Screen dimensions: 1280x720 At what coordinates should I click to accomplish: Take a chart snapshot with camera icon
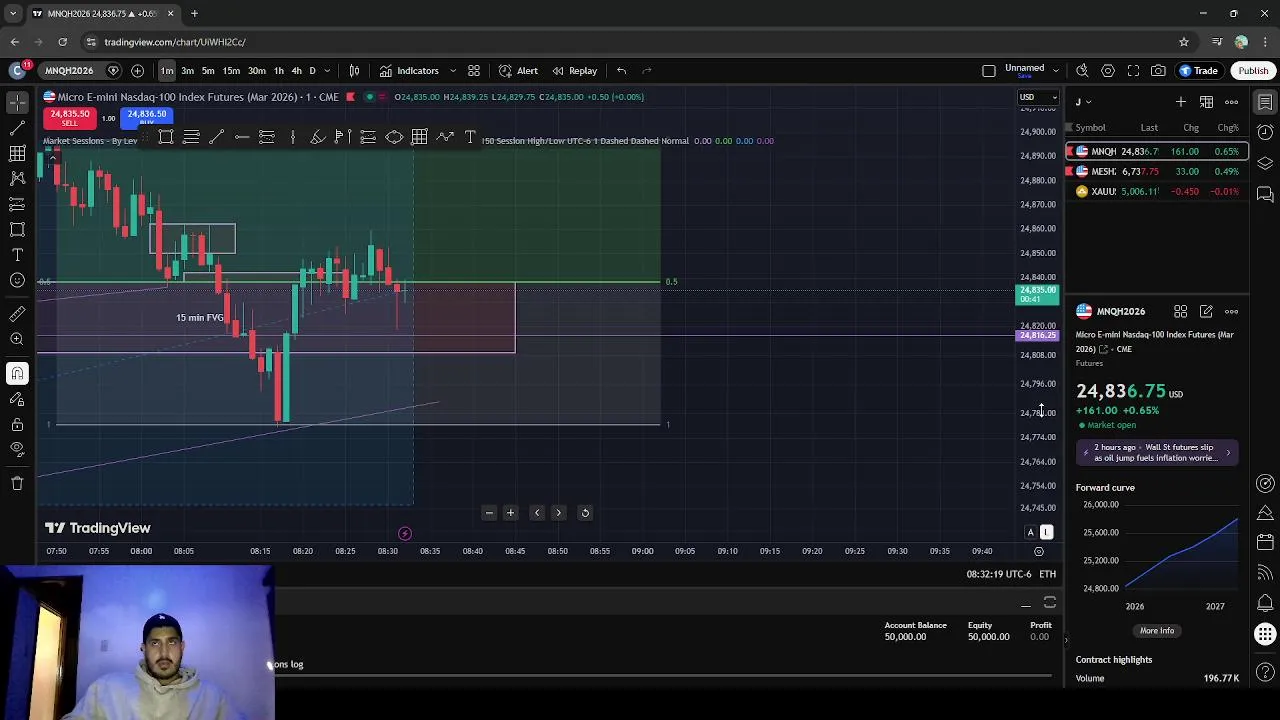pos(1158,71)
